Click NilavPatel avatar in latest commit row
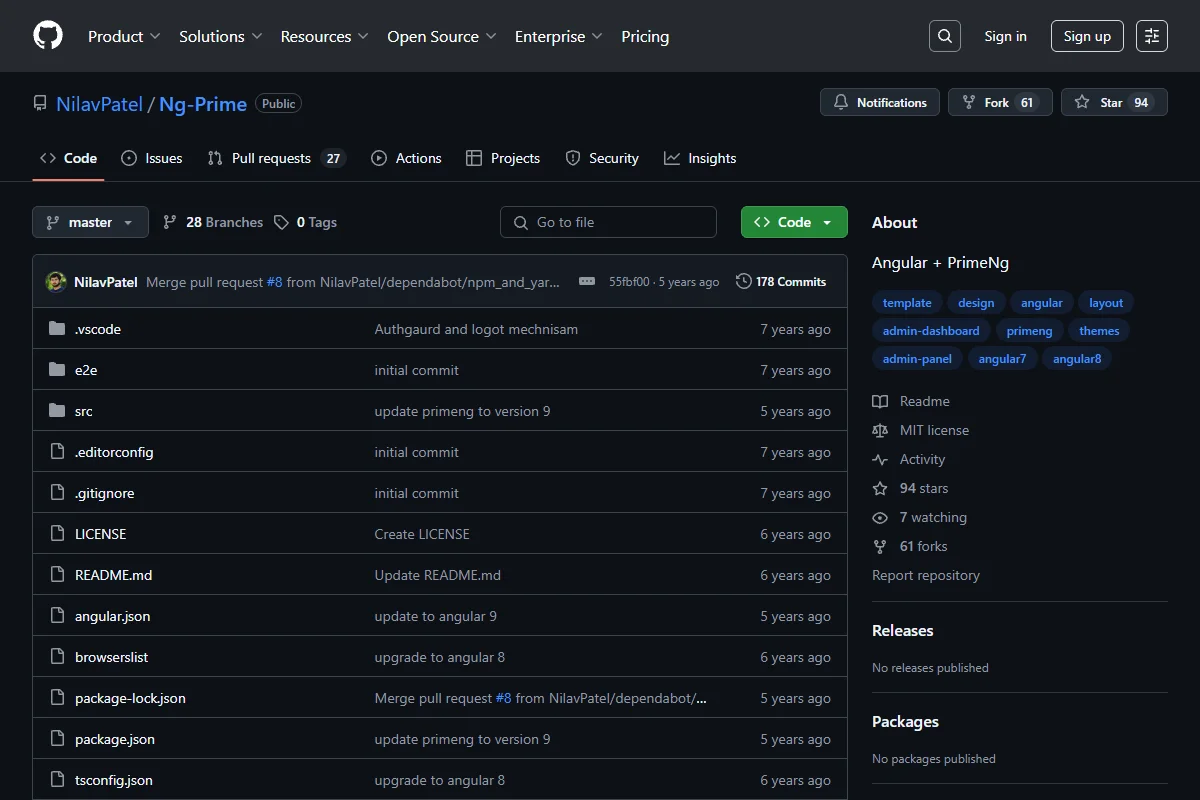The image size is (1200, 800). click(x=56, y=282)
